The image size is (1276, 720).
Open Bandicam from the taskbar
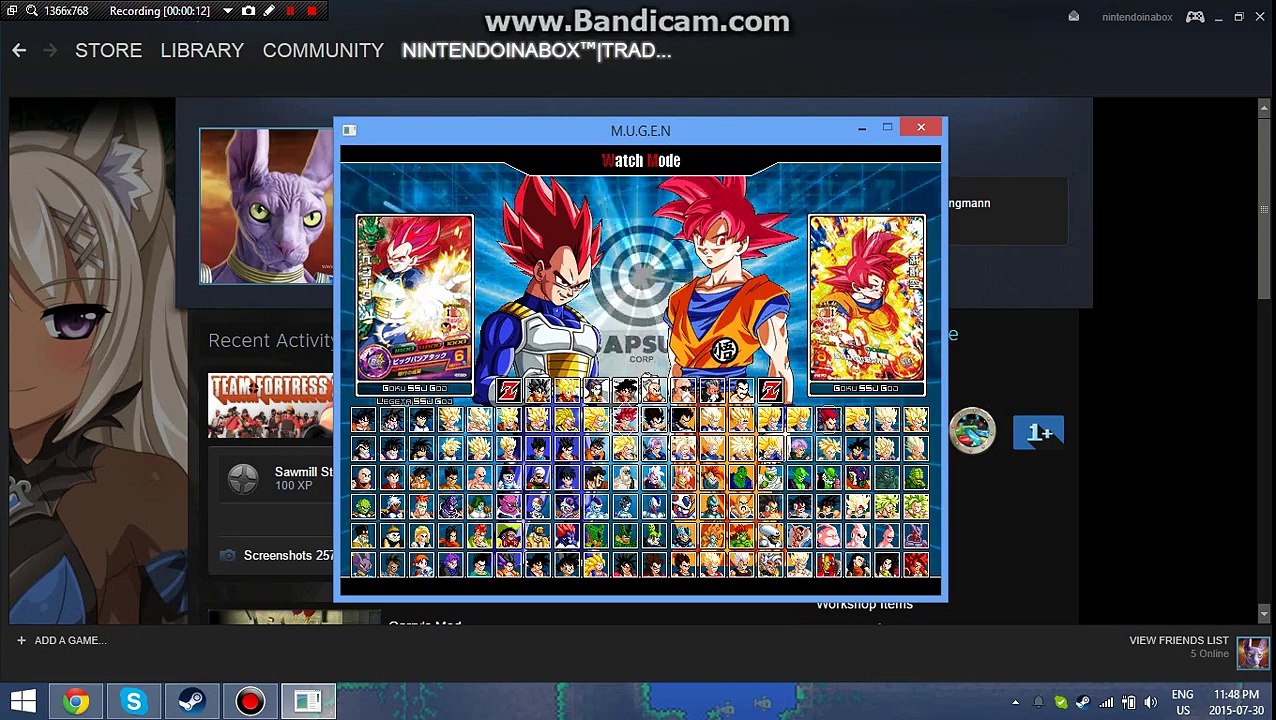(x=249, y=702)
